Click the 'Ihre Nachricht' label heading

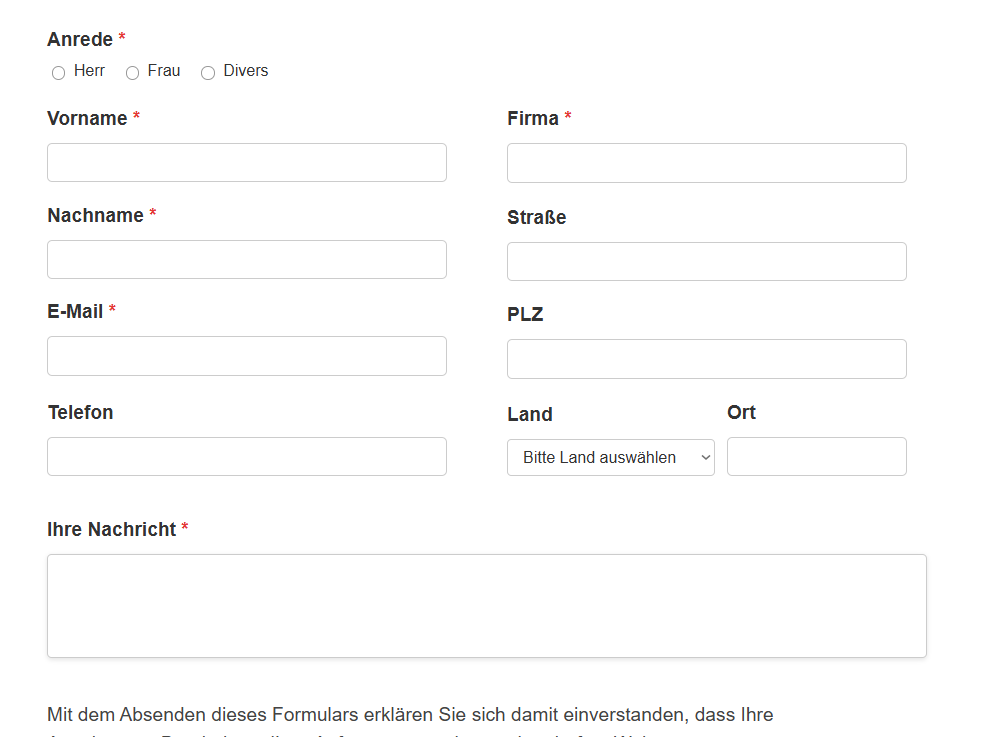(111, 529)
